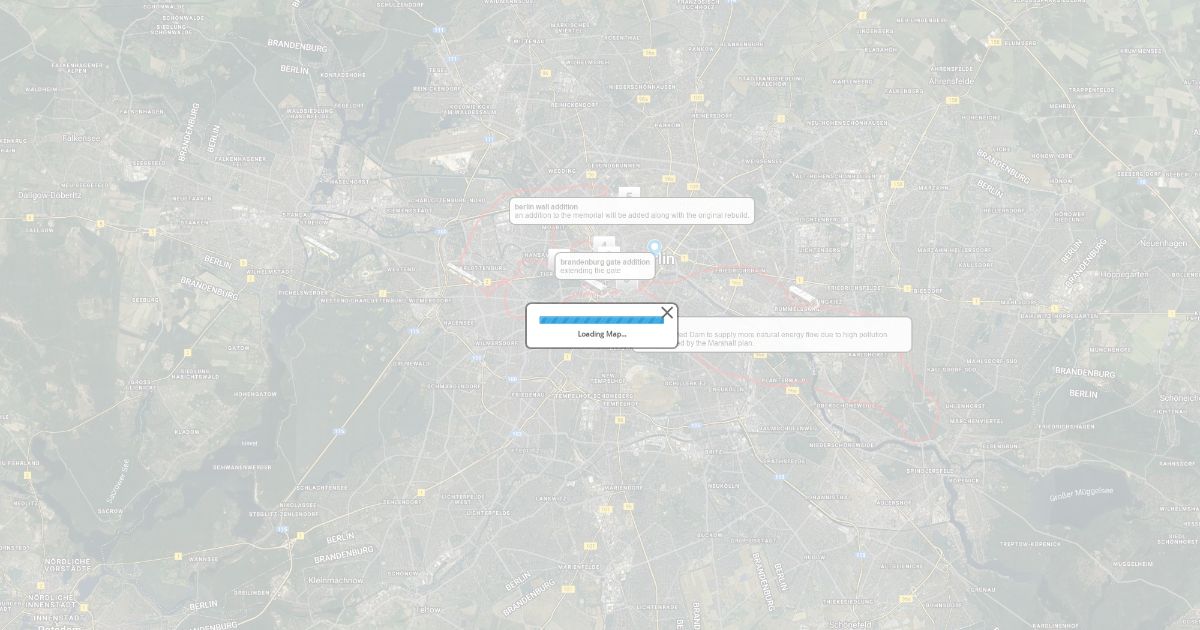Screen dimensions: 1200x630
Task: Click the Falkensee map label
Action: tap(83, 138)
